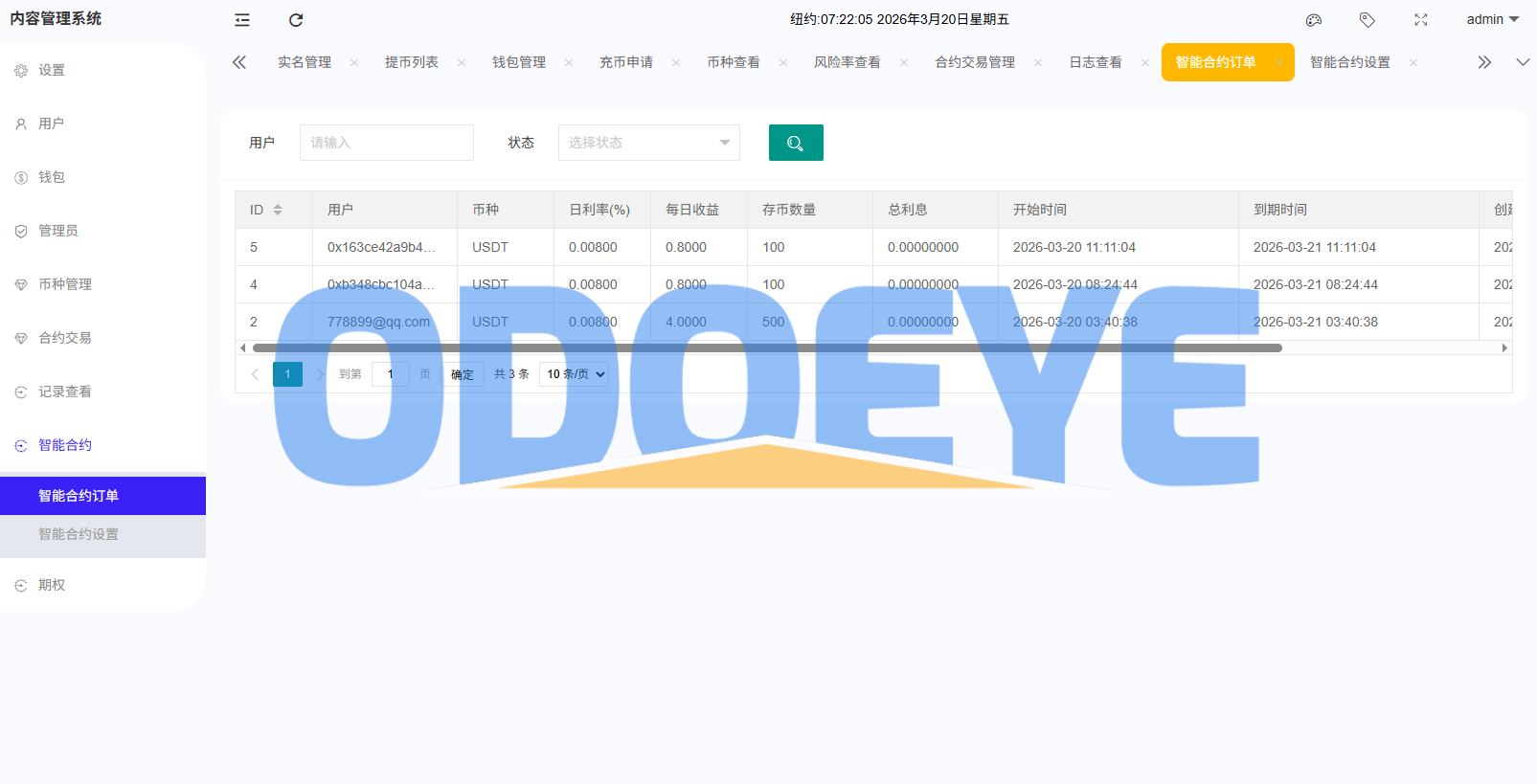Expand the admin user menu
The image size is (1537, 784).
tap(1492, 20)
